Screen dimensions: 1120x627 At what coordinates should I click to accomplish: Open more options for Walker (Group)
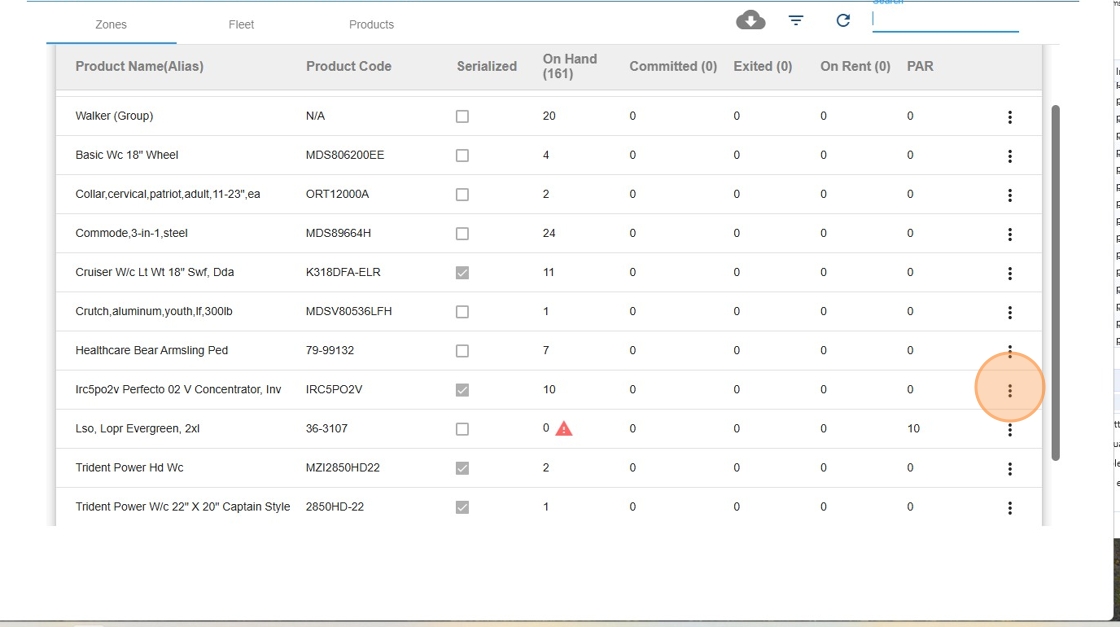click(1010, 117)
